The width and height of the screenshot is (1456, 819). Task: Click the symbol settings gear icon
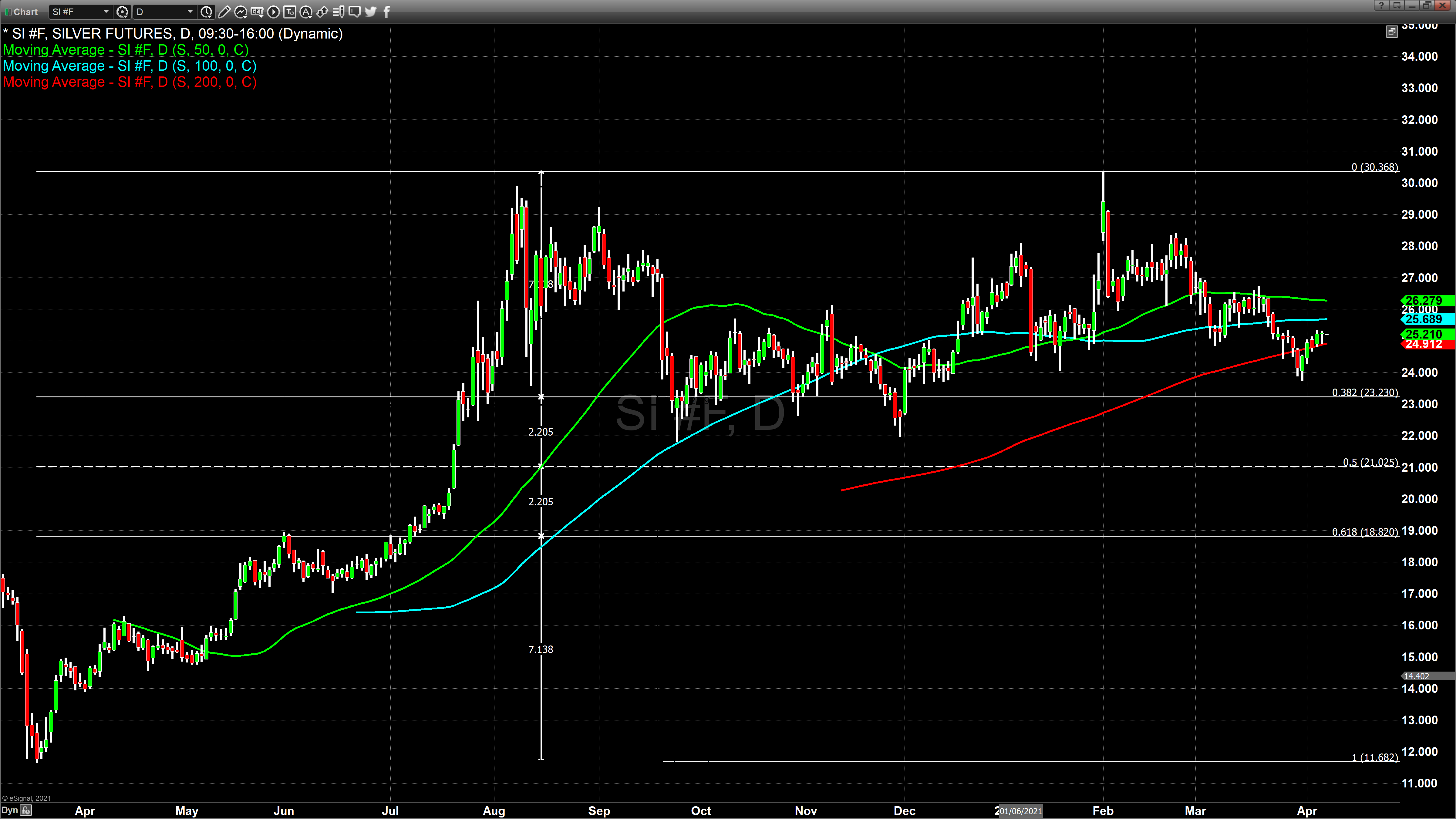pyautogui.click(x=122, y=11)
